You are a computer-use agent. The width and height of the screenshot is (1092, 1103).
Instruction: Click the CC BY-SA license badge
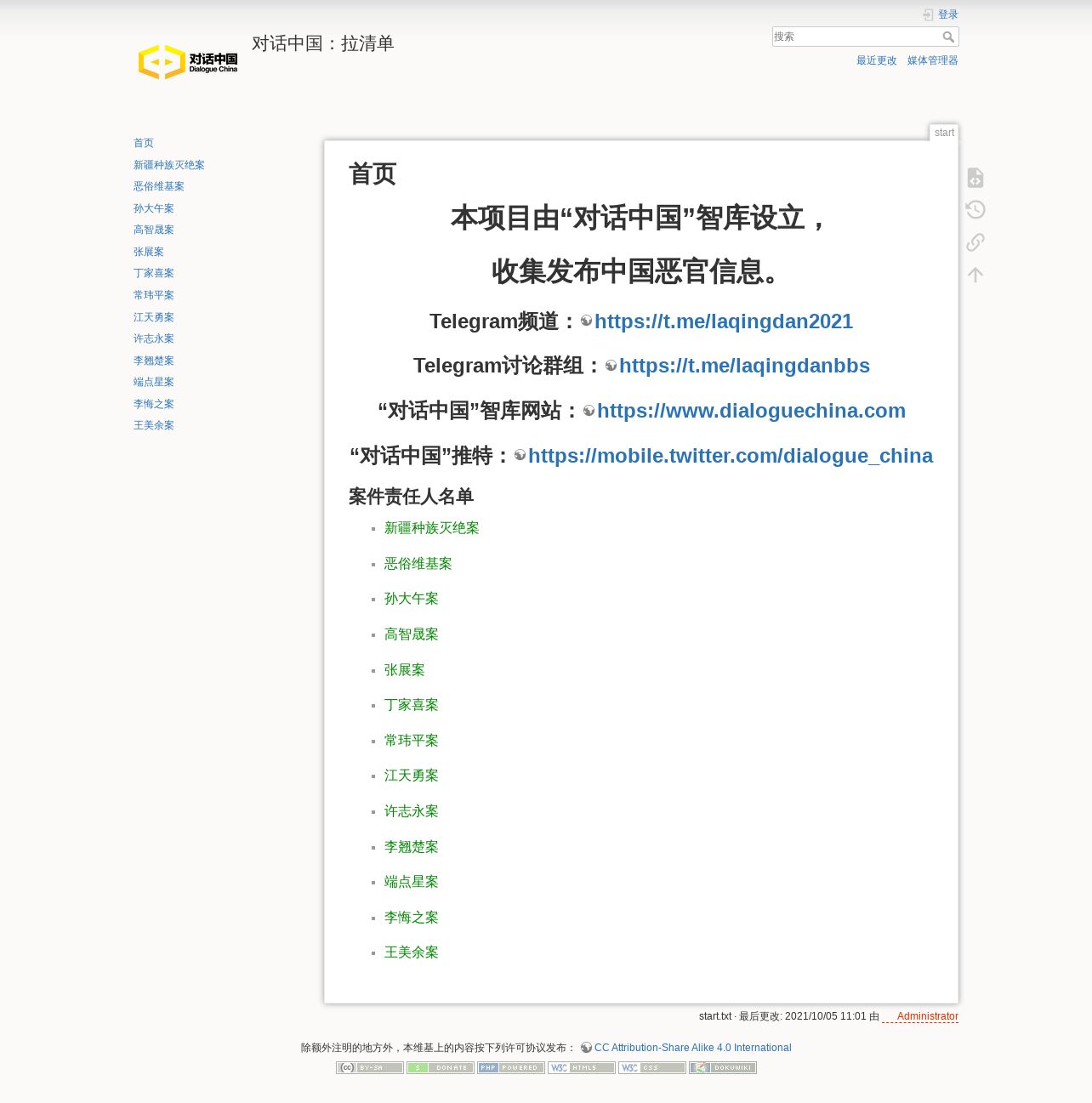[x=370, y=1068]
